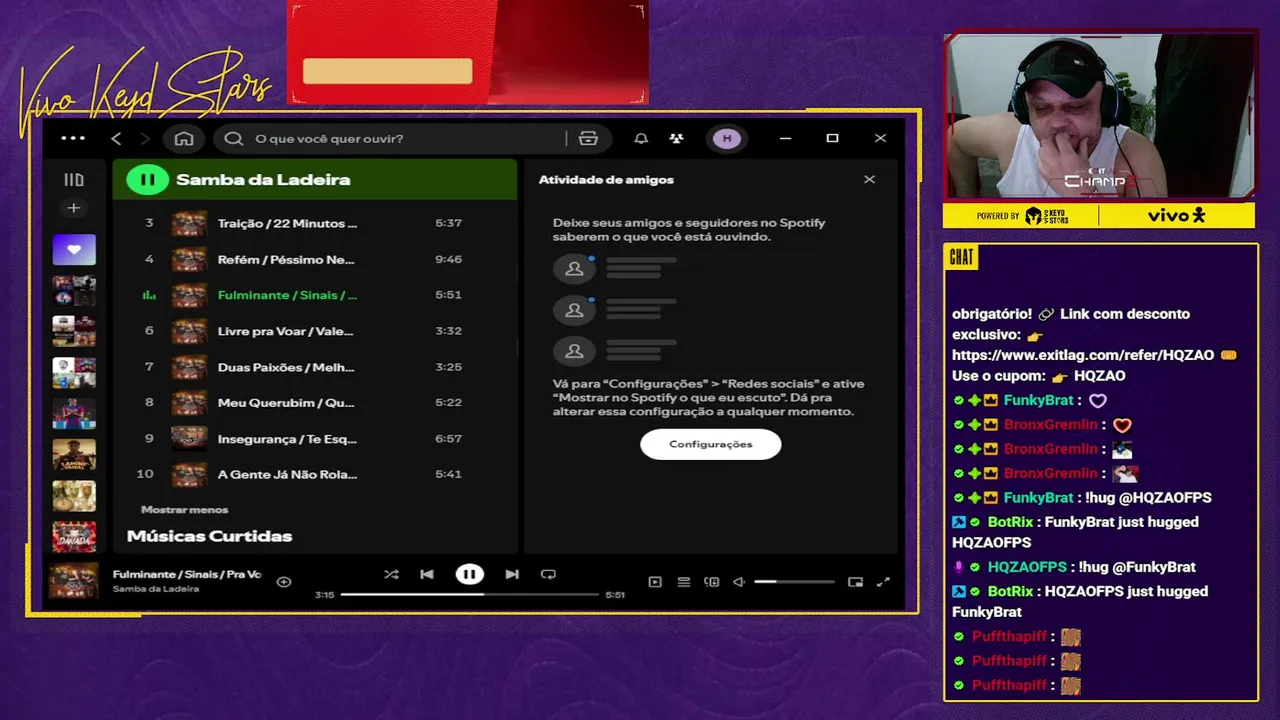Open now-playing album art thumbnail
This screenshot has width=1280, height=720.
(x=74, y=581)
